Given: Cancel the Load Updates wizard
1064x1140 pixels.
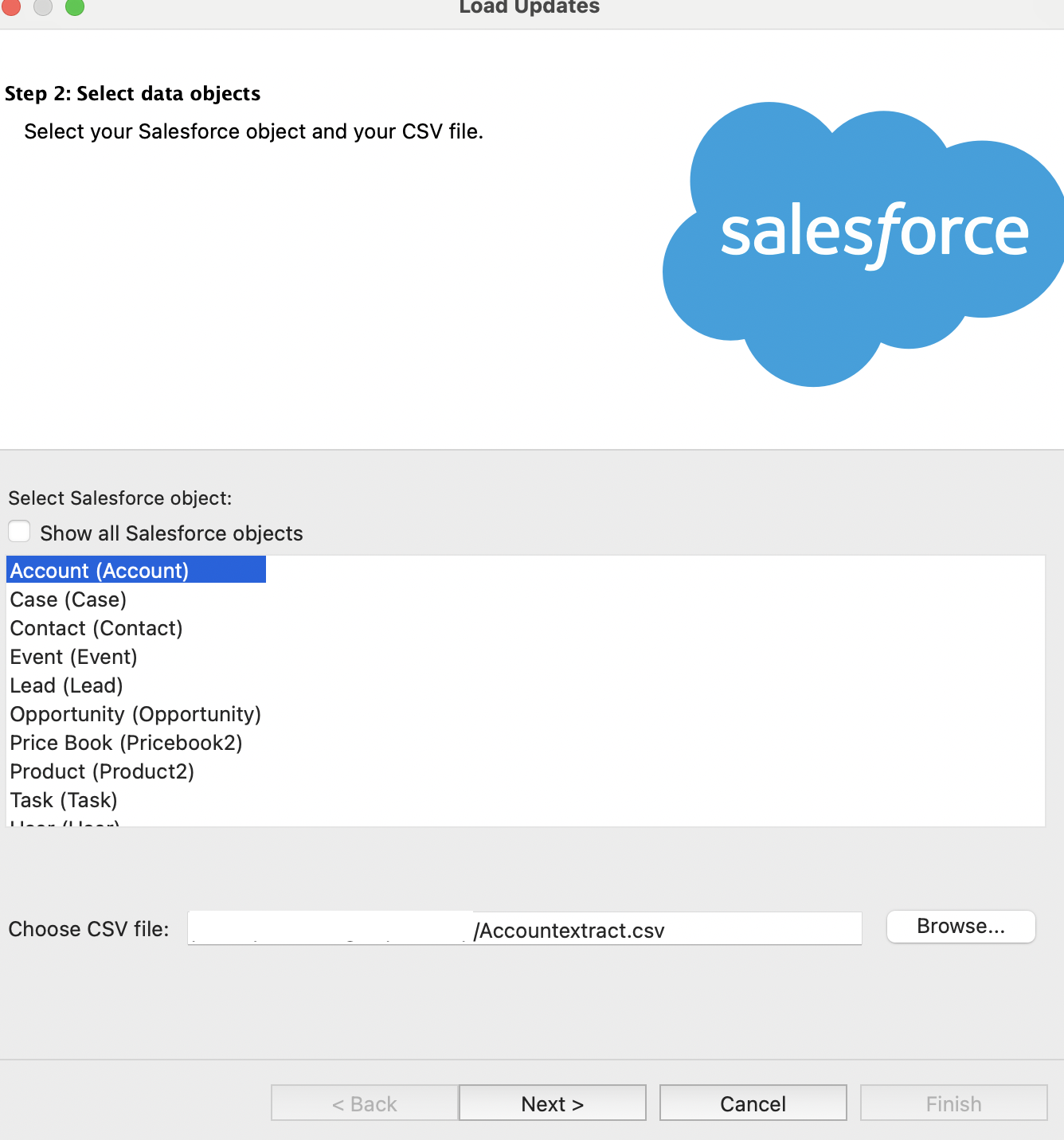Looking at the screenshot, I should pyautogui.click(x=753, y=1103).
